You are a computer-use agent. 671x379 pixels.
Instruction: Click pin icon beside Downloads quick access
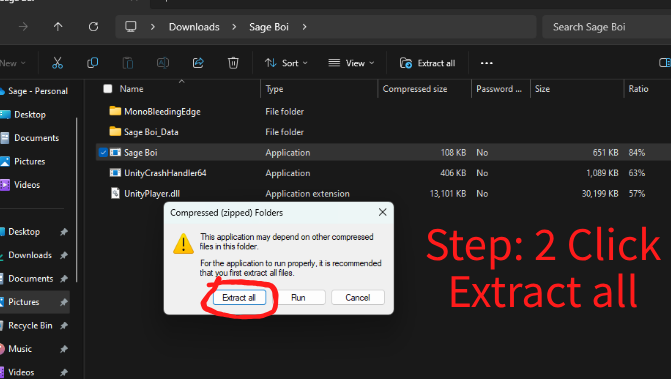click(64, 255)
